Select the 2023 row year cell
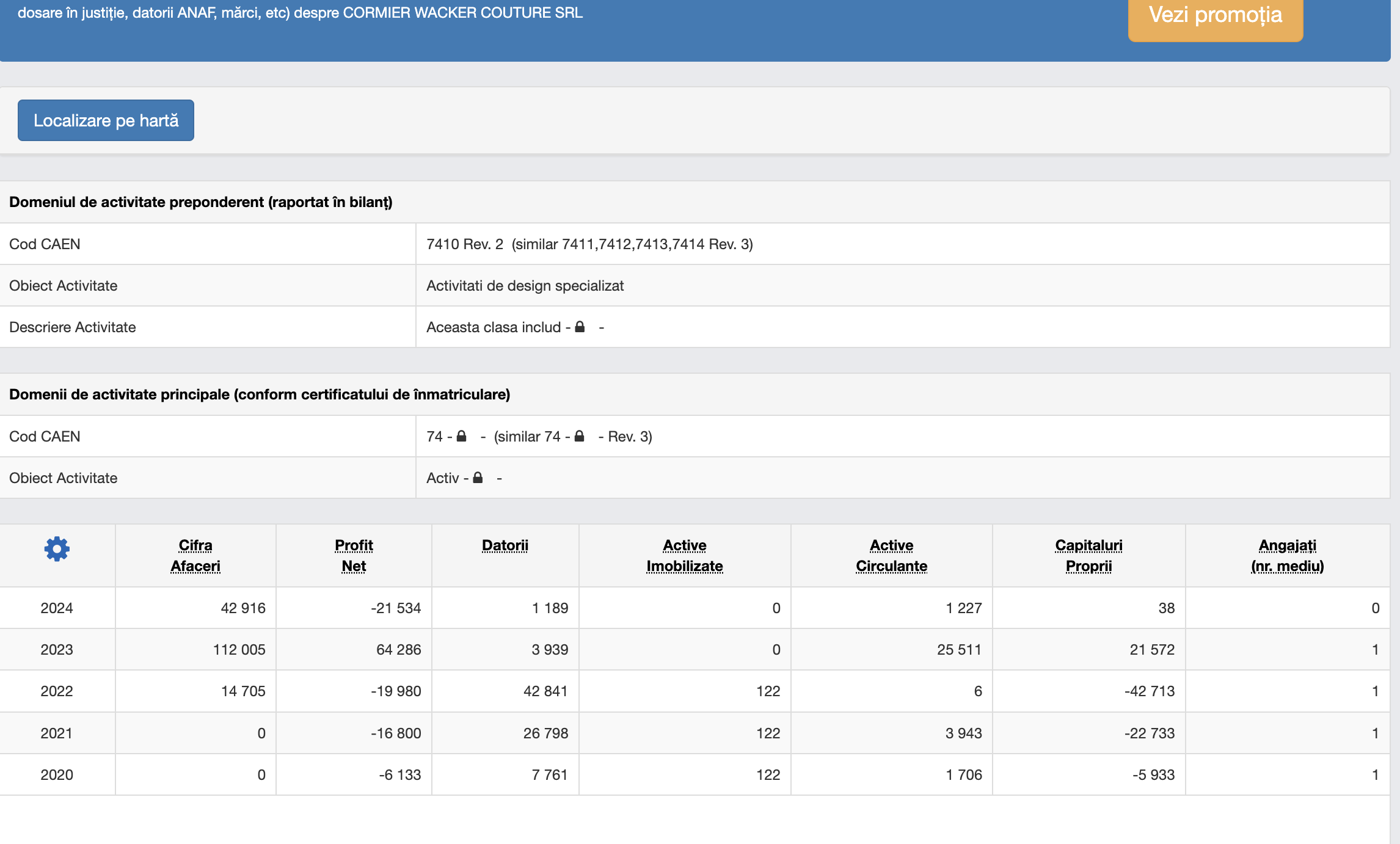The image size is (1400, 844). click(x=57, y=649)
